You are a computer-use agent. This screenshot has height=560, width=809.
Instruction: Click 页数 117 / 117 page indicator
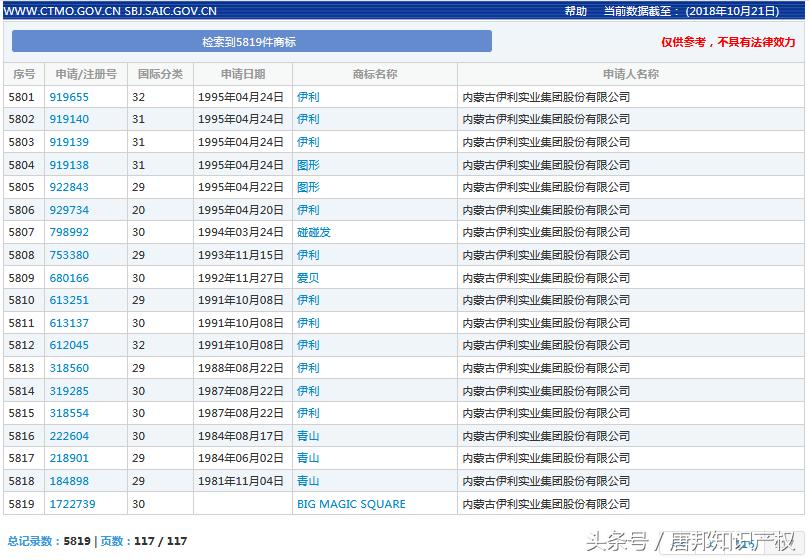coord(143,541)
